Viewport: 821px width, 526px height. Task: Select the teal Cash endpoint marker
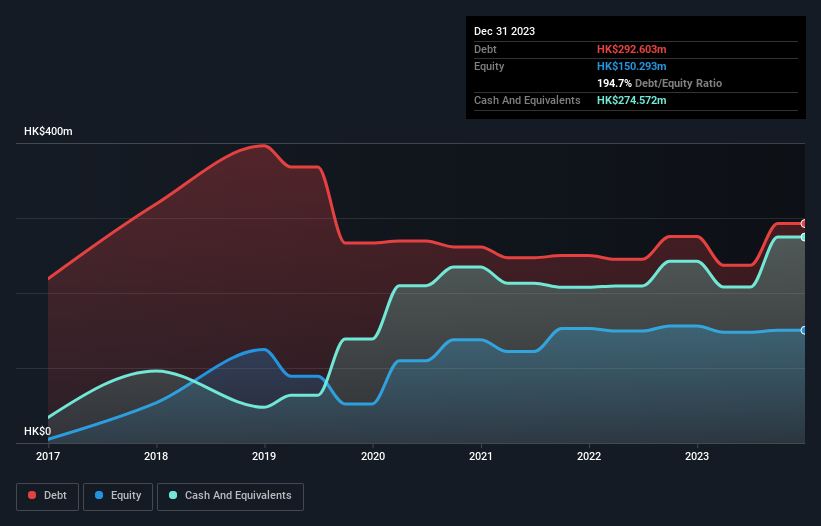point(804,237)
